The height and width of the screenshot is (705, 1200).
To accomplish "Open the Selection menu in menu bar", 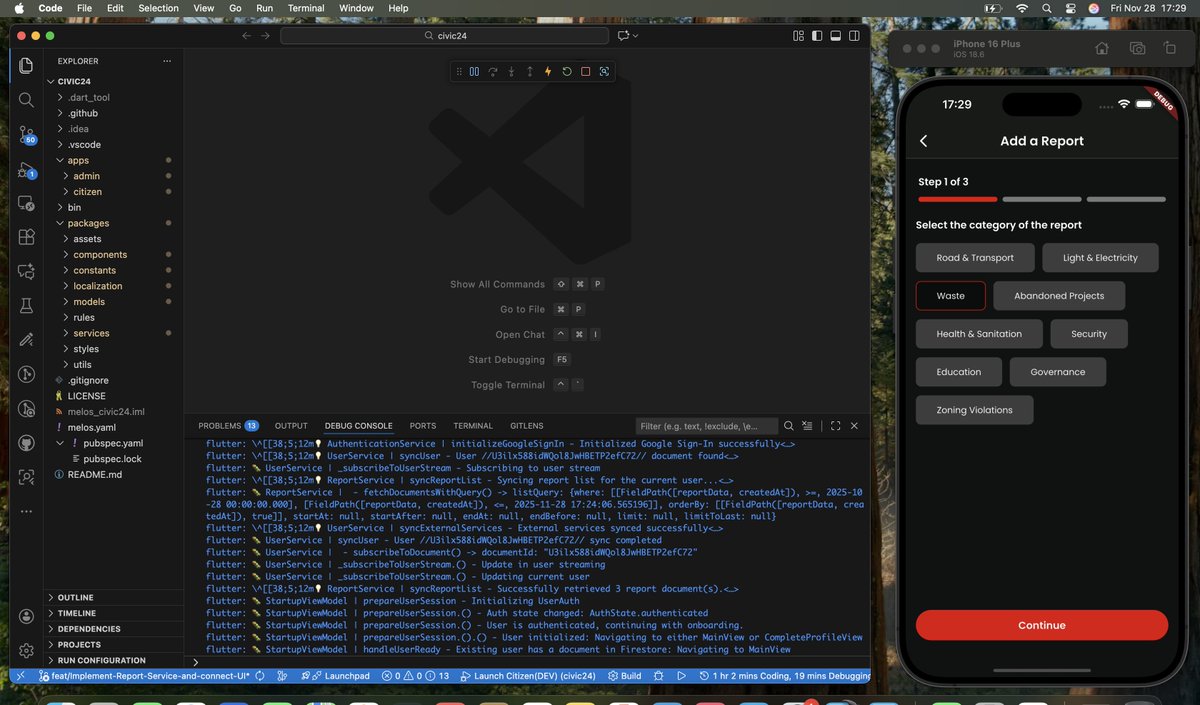I will pos(159,8).
